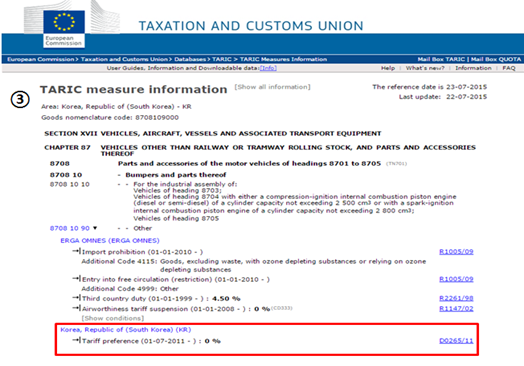The image size is (524, 366).
Task: Open regulation link R2261/98
Action: point(456,298)
